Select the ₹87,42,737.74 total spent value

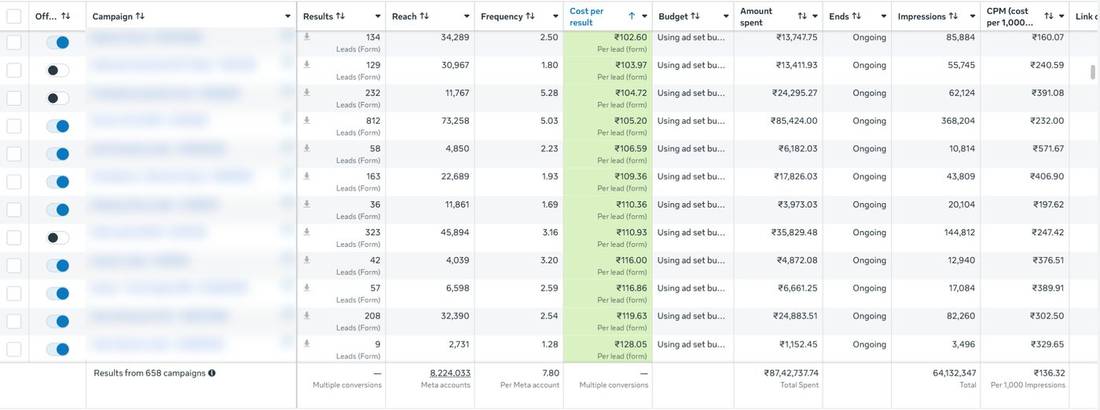click(791, 373)
